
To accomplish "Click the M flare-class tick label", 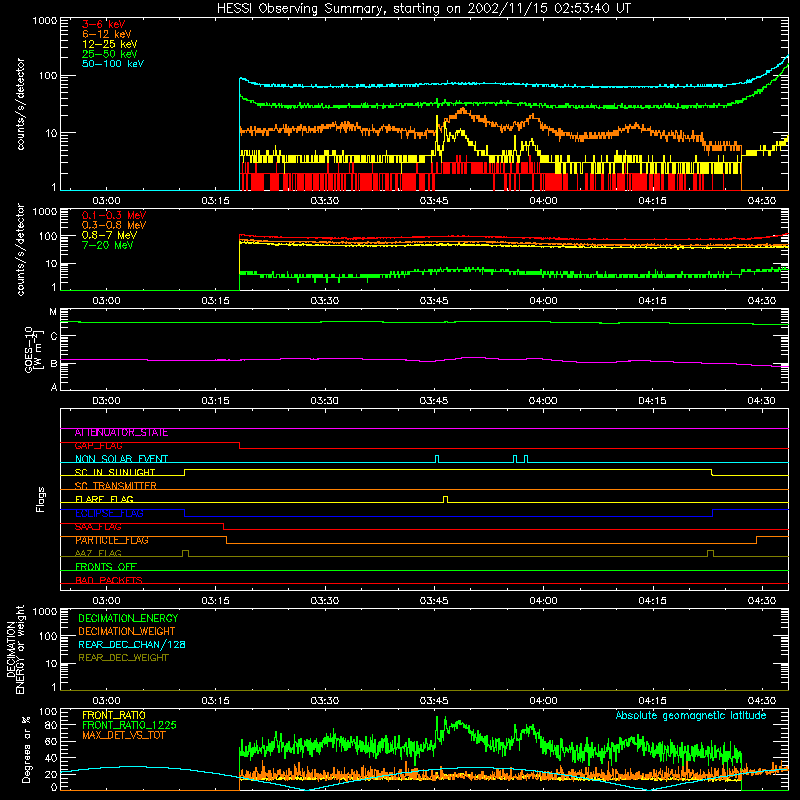I will [x=53, y=312].
